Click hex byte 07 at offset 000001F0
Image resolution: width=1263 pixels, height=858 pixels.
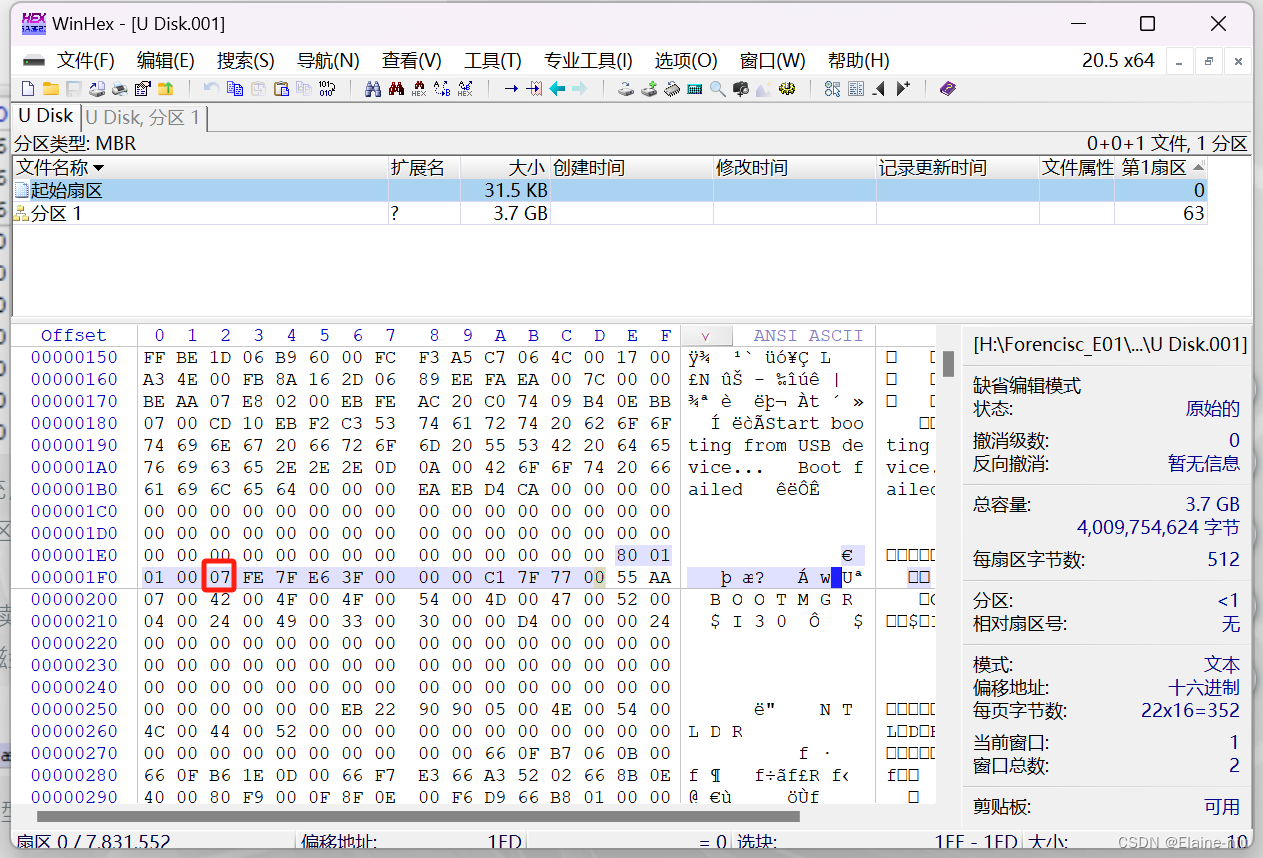coord(221,577)
